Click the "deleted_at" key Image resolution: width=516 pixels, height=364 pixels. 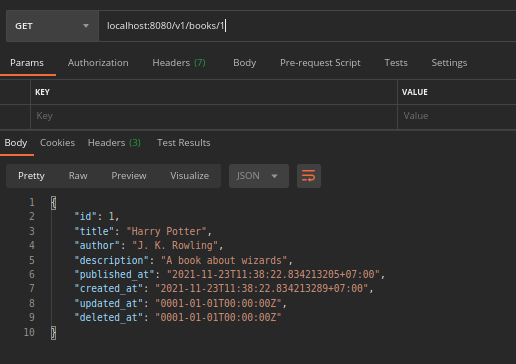(108, 317)
